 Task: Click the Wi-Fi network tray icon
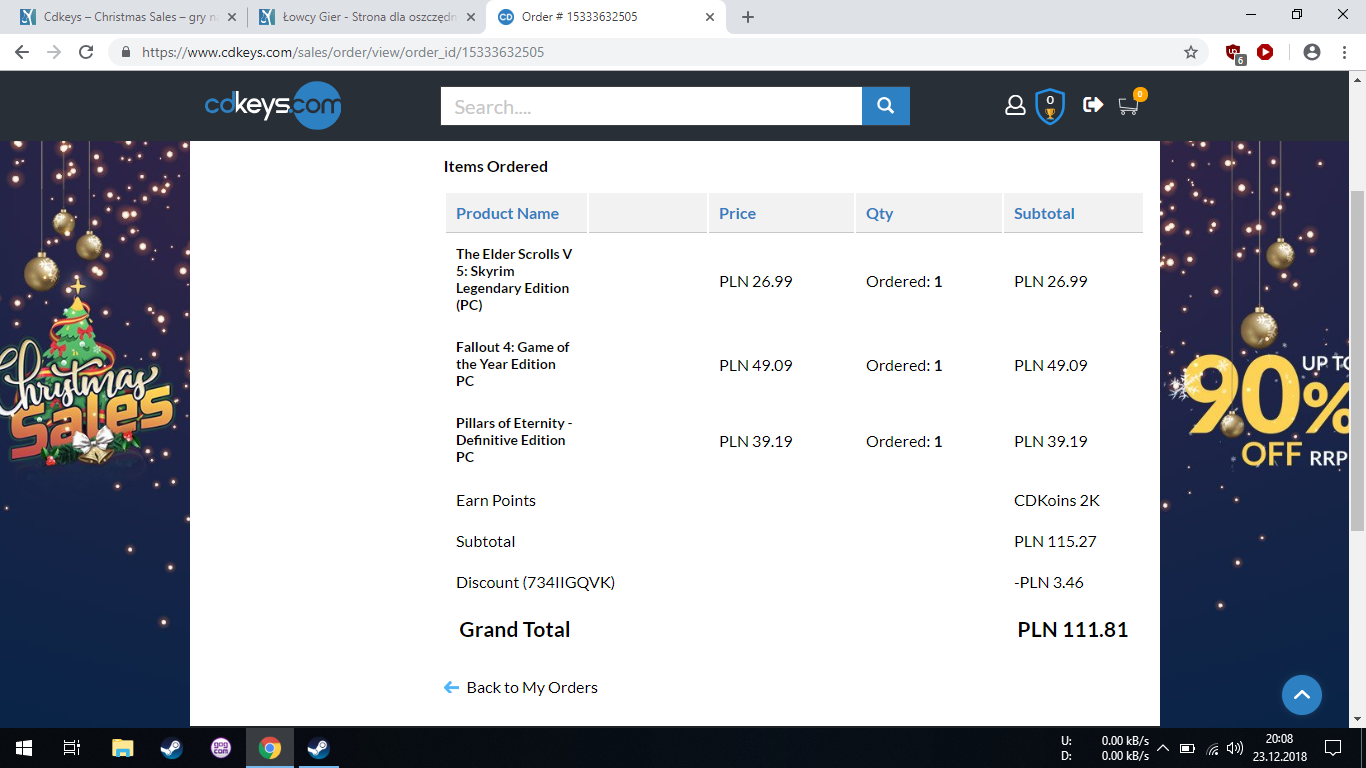click(x=1212, y=748)
